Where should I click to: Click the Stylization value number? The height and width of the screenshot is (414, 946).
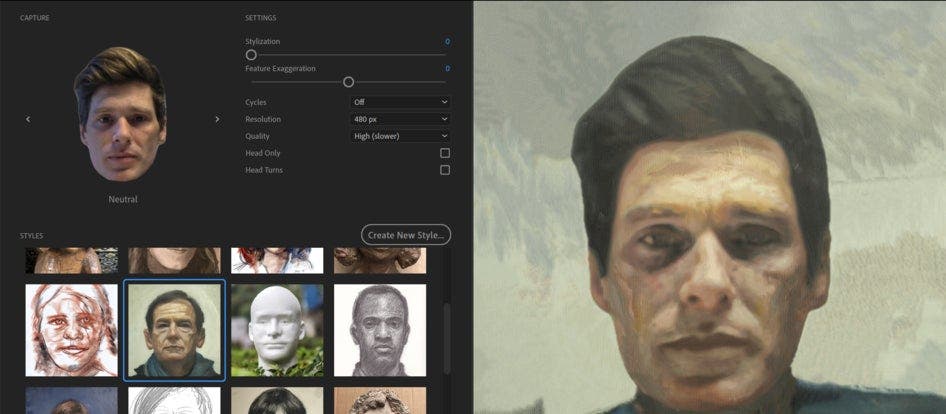pyautogui.click(x=447, y=42)
